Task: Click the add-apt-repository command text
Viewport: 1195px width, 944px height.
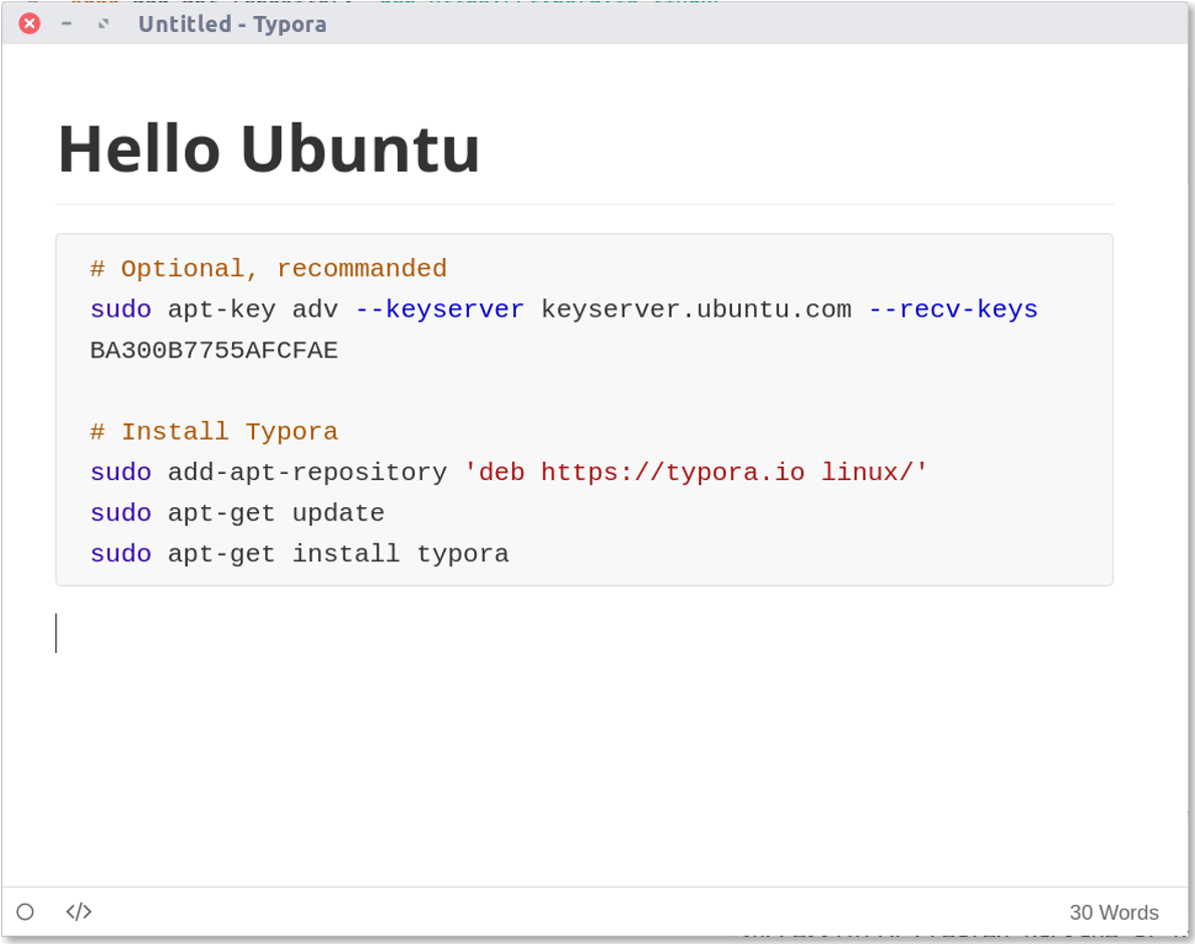Action: [x=307, y=472]
